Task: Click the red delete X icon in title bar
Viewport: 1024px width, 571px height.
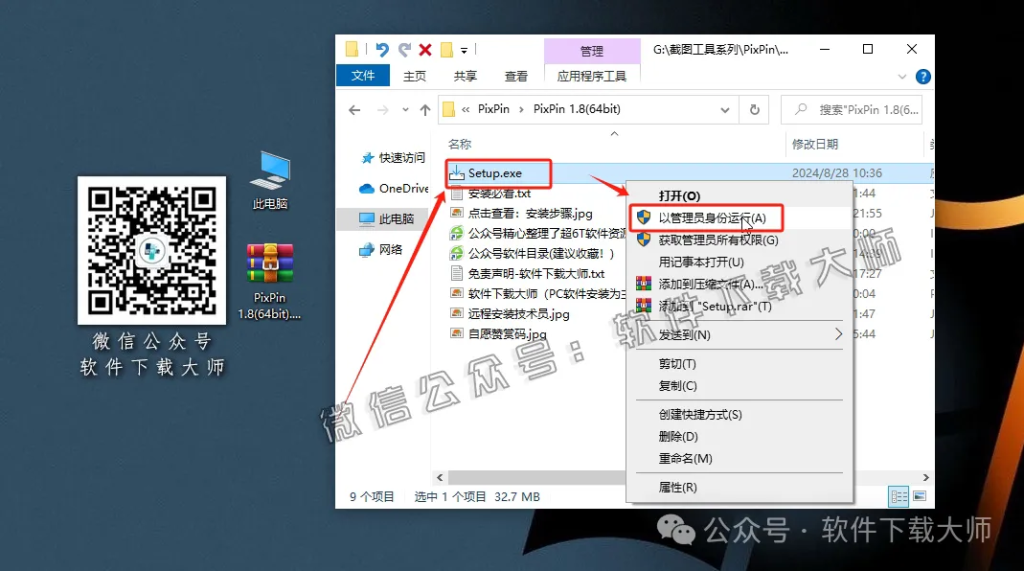Action: click(x=425, y=50)
